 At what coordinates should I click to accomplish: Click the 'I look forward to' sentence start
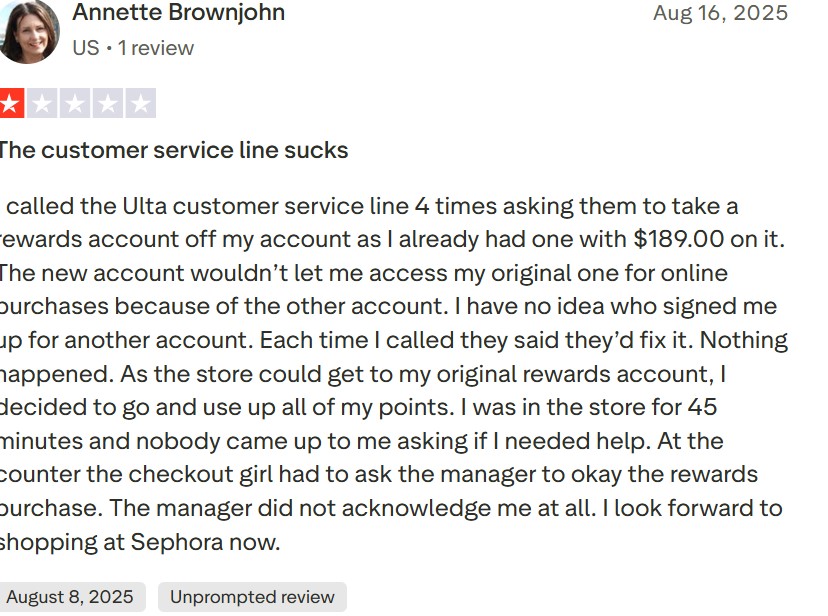[x=692, y=508]
